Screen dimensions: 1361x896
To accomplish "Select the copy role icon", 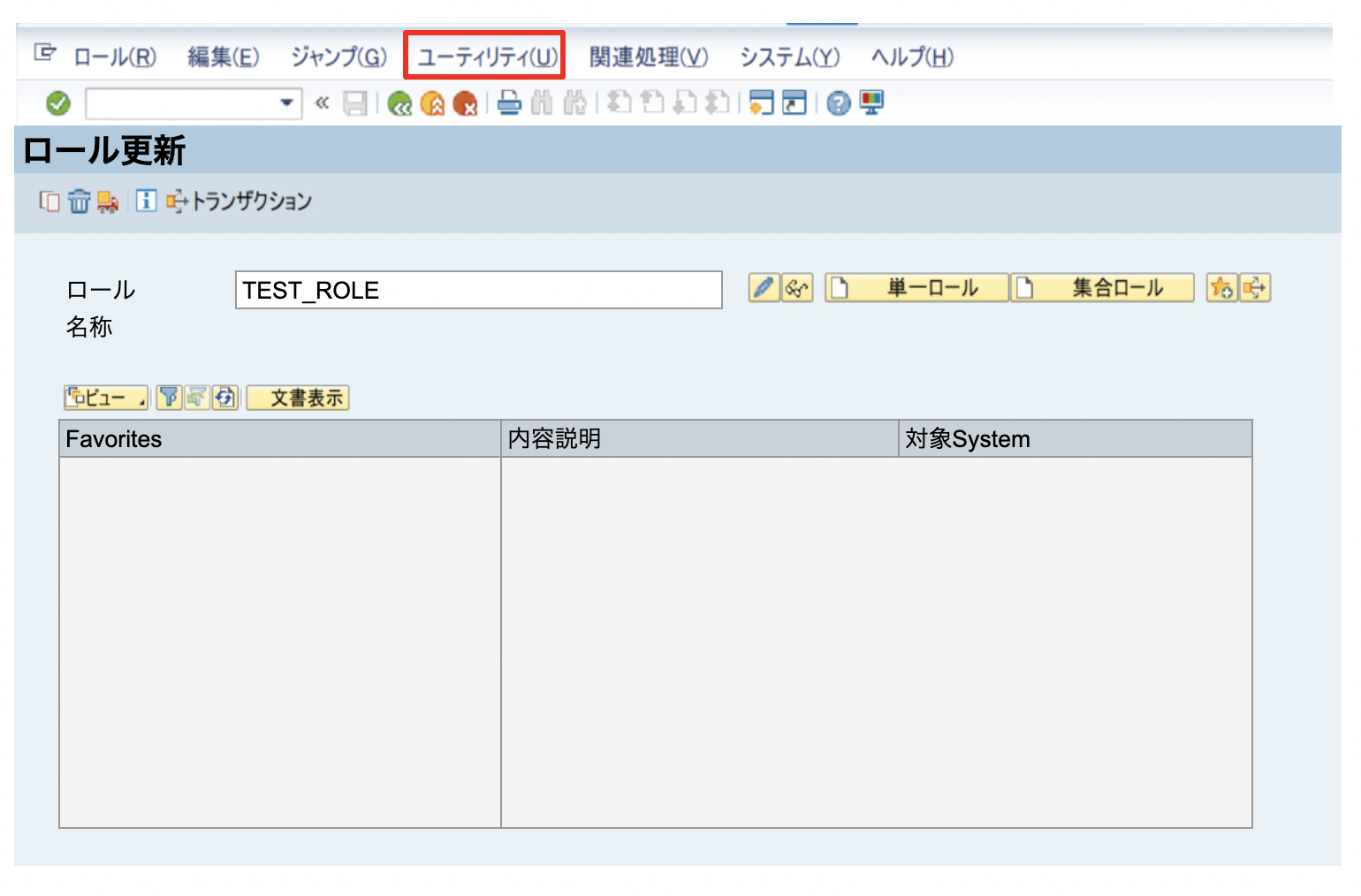I will tap(50, 201).
